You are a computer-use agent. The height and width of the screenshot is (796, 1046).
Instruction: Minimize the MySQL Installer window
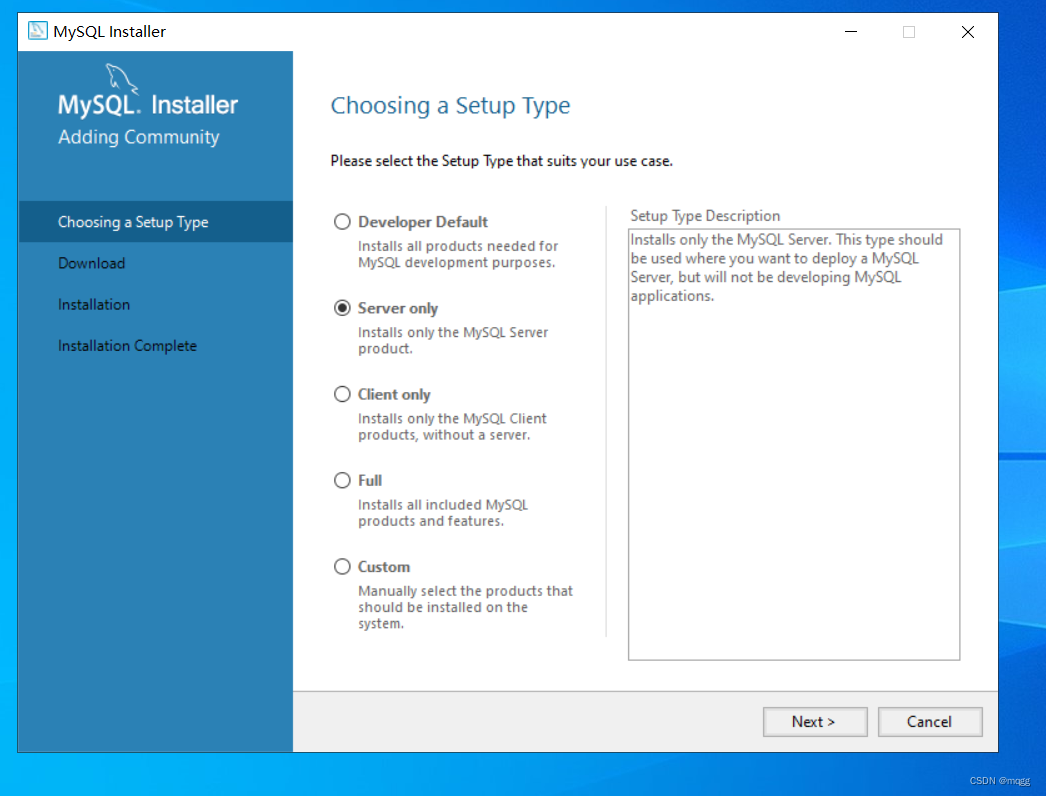pyautogui.click(x=851, y=31)
